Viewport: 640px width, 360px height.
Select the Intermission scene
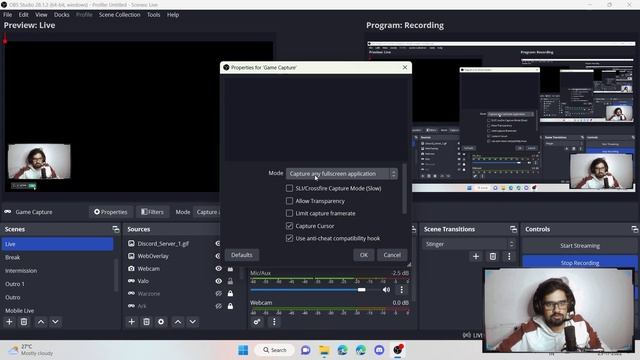(58, 271)
